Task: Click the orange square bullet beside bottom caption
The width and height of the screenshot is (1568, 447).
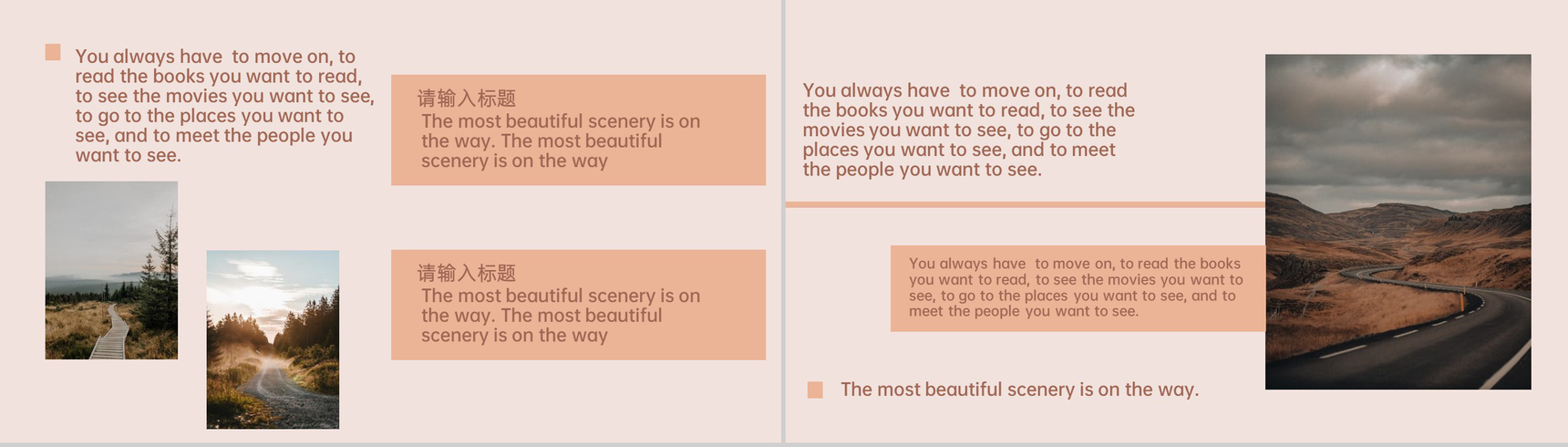Action: click(x=815, y=390)
